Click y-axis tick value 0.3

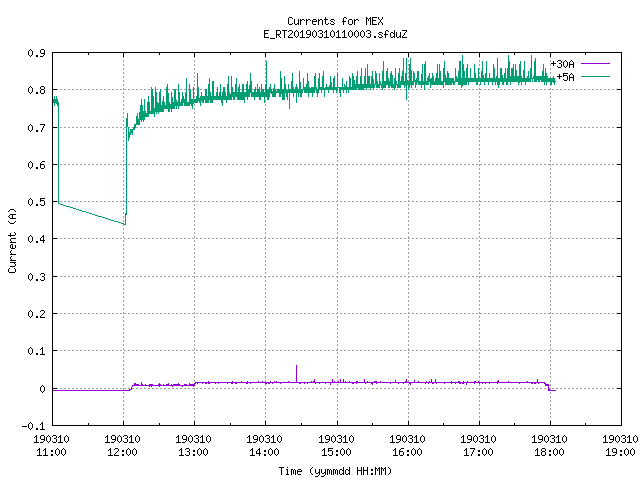coord(36,277)
